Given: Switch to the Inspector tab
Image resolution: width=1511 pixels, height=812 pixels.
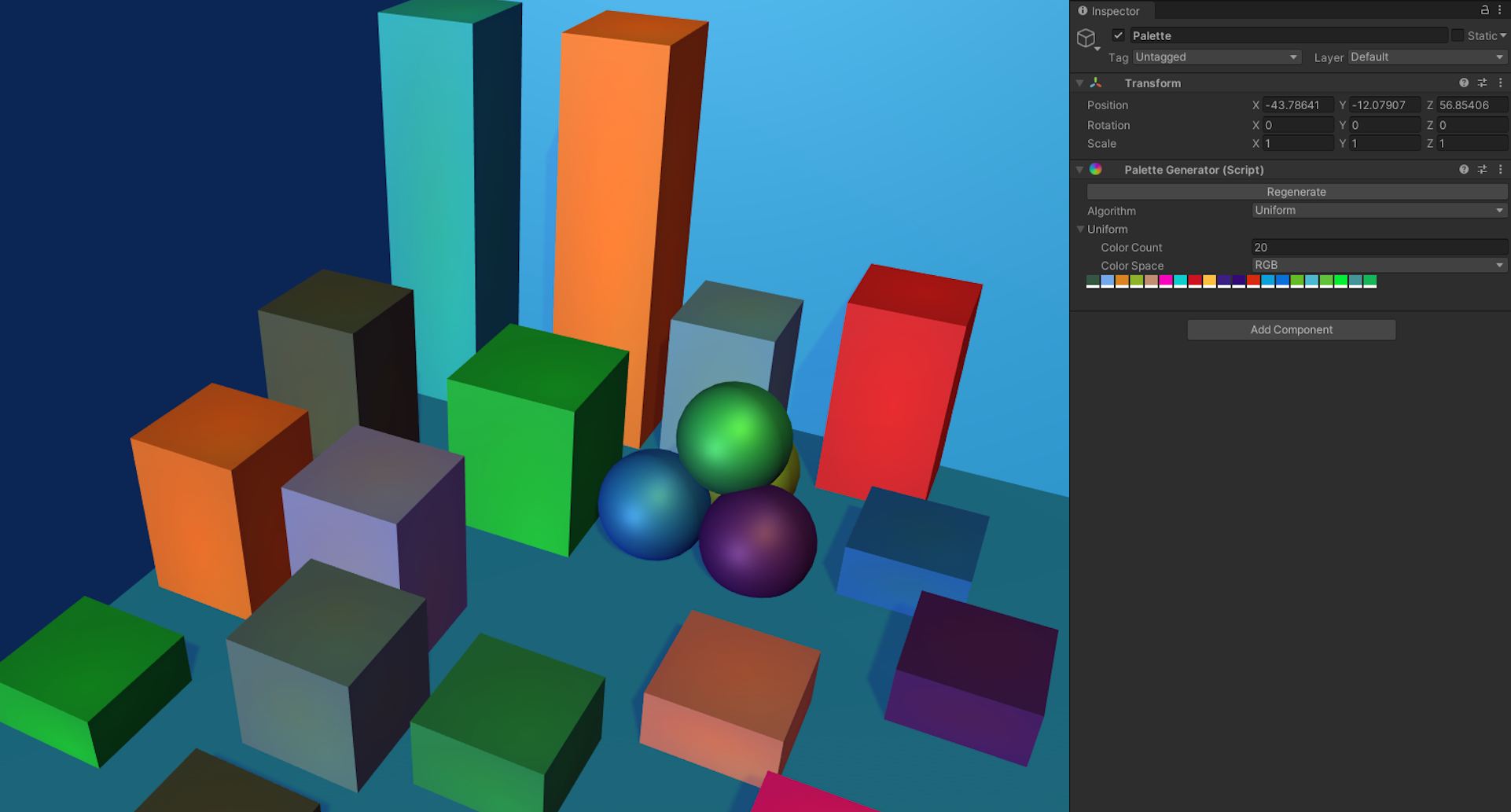Looking at the screenshot, I should 1111,11.
